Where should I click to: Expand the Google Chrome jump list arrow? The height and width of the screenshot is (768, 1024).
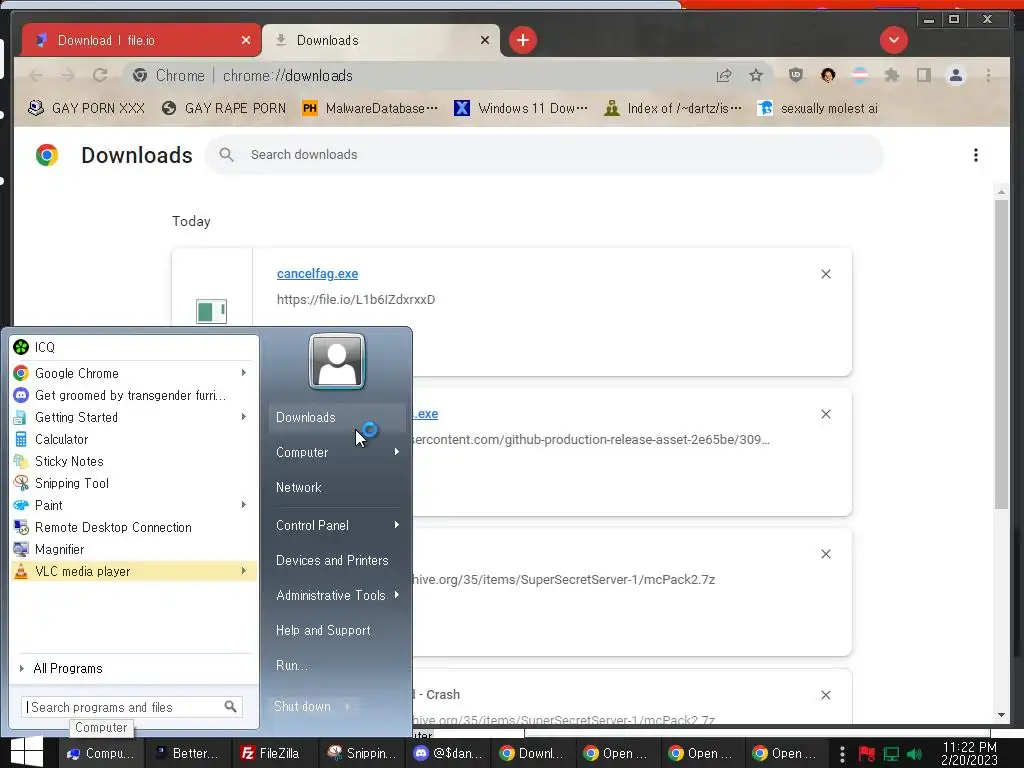tap(244, 373)
